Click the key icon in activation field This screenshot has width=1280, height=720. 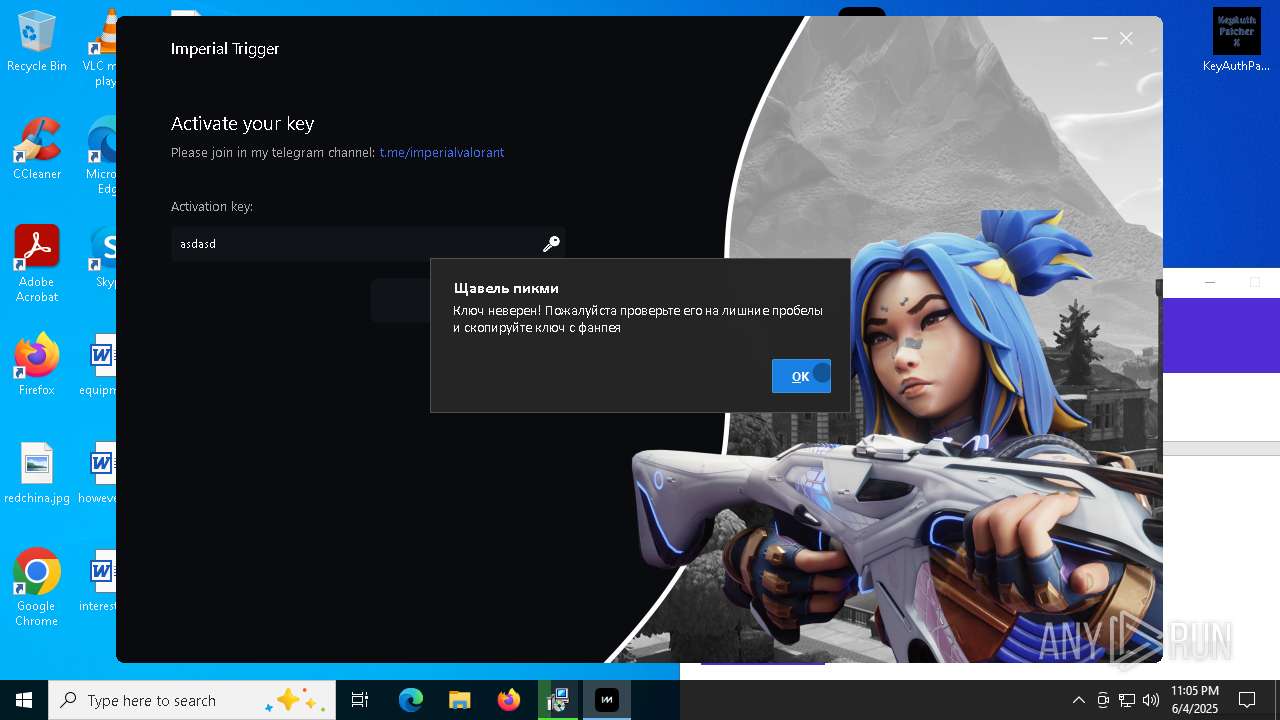coord(551,244)
